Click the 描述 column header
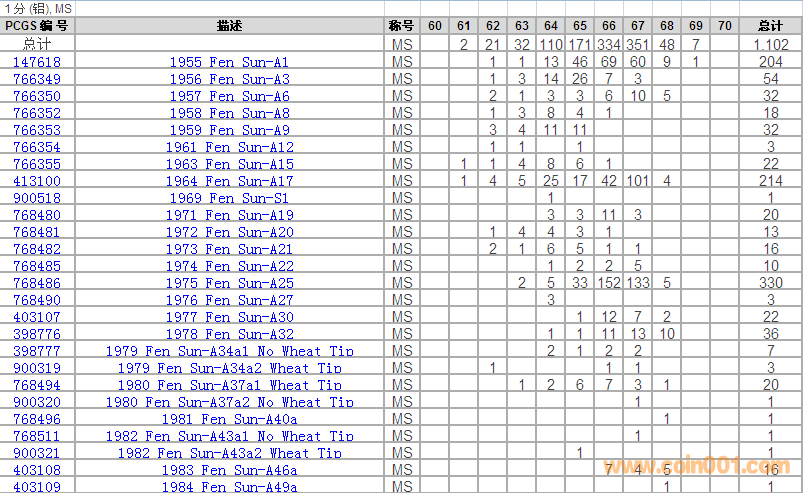 [229, 25]
